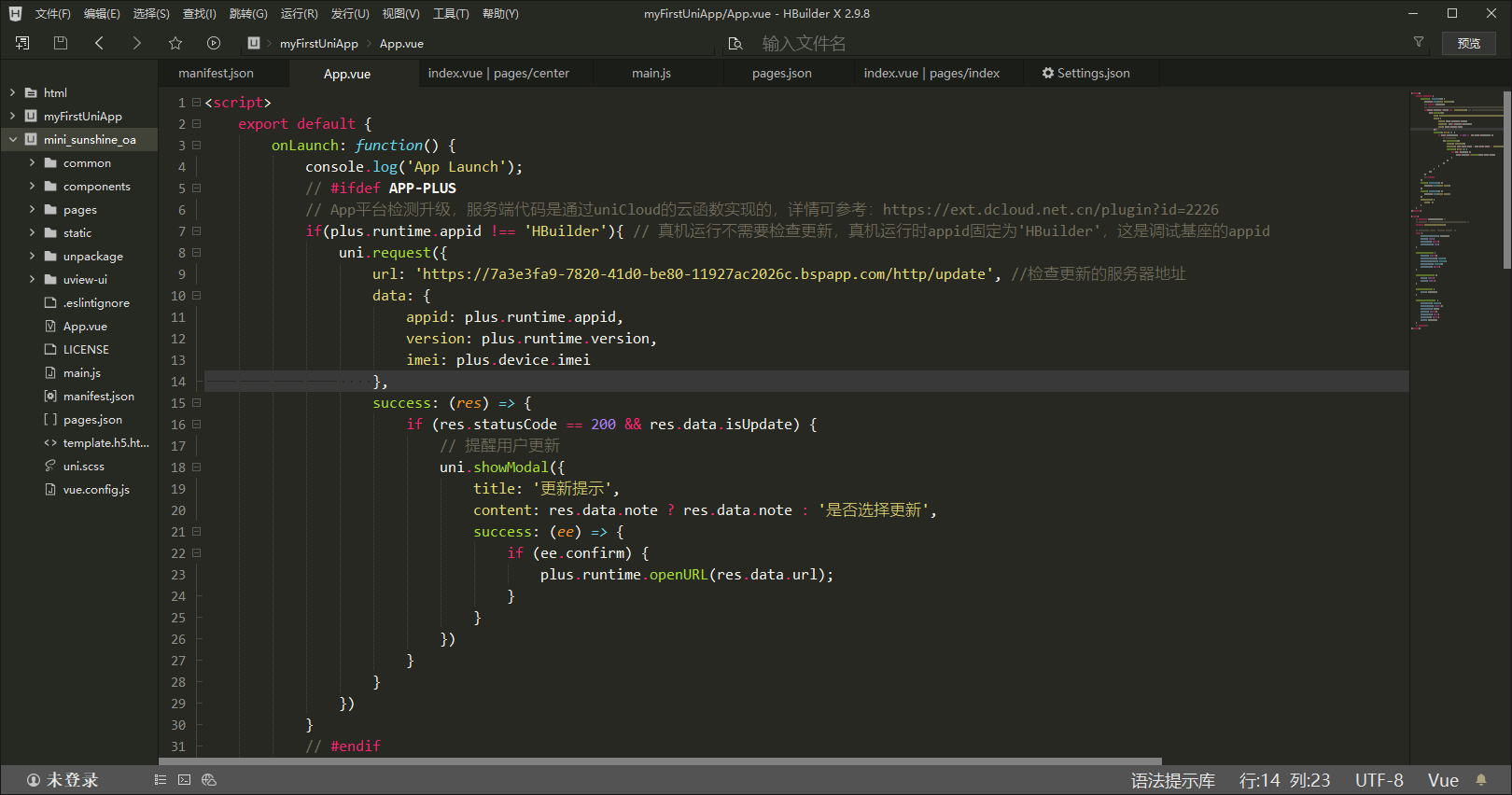Open the terminal icon in status bar

pos(185,780)
